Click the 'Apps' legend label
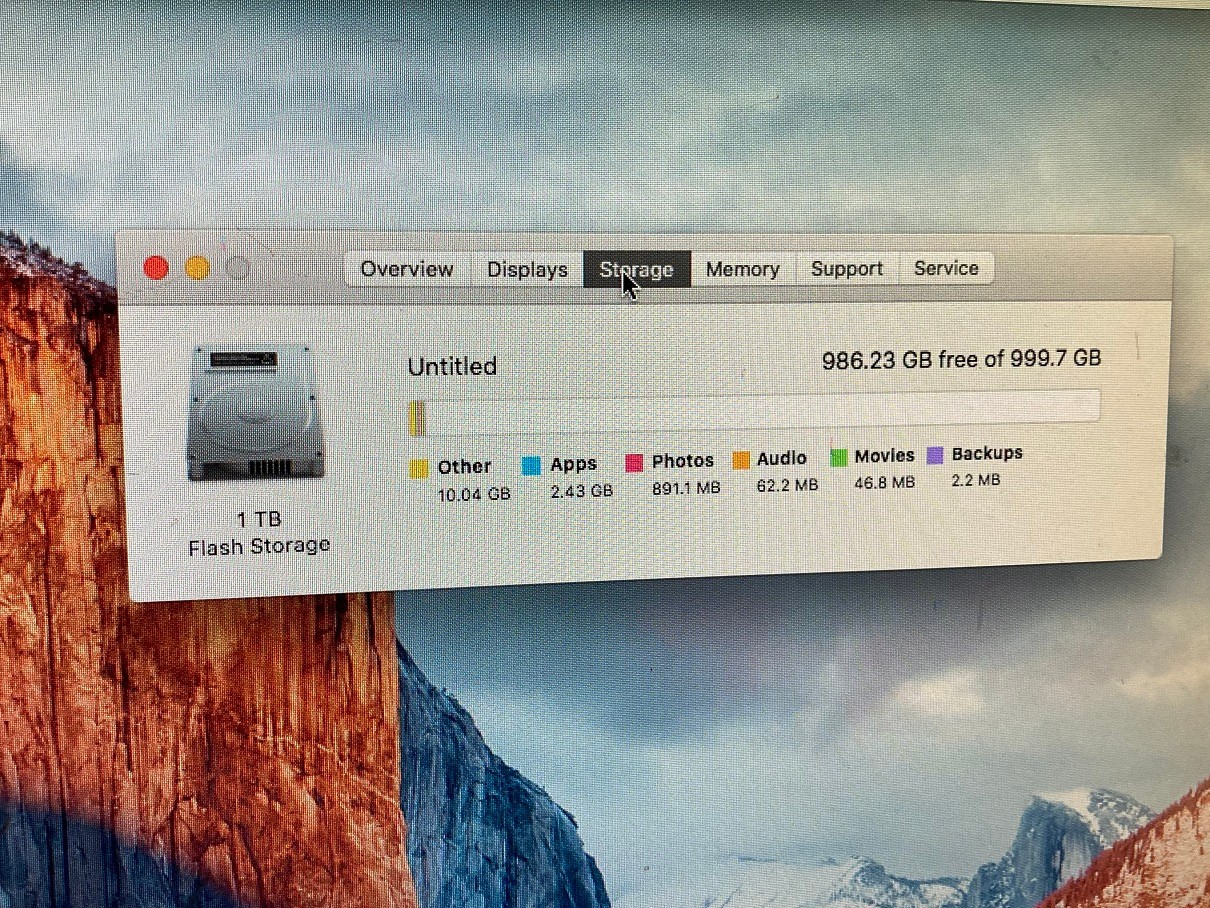Screen dimensions: 1210x908 pyautogui.click(x=573, y=464)
